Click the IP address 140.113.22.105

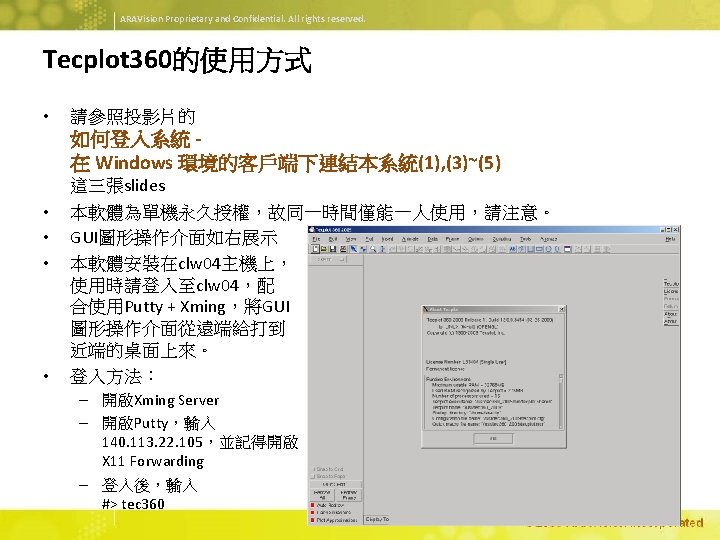coord(152,442)
